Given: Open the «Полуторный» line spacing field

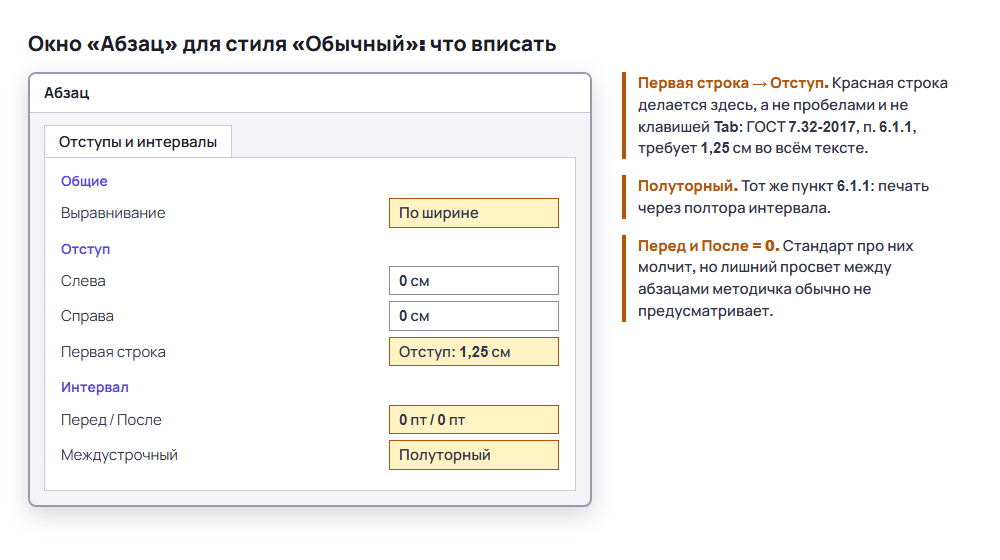Looking at the screenshot, I should point(474,455).
